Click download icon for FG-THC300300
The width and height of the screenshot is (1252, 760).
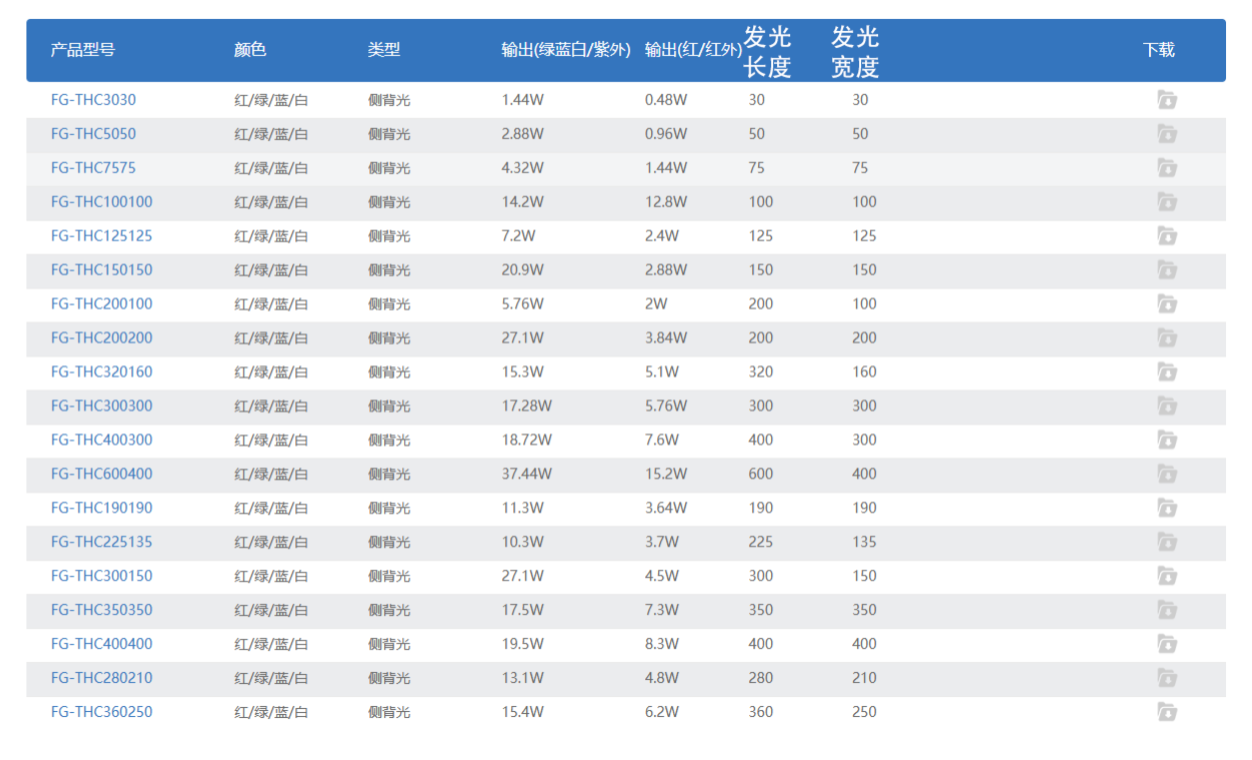pyautogui.click(x=1167, y=406)
